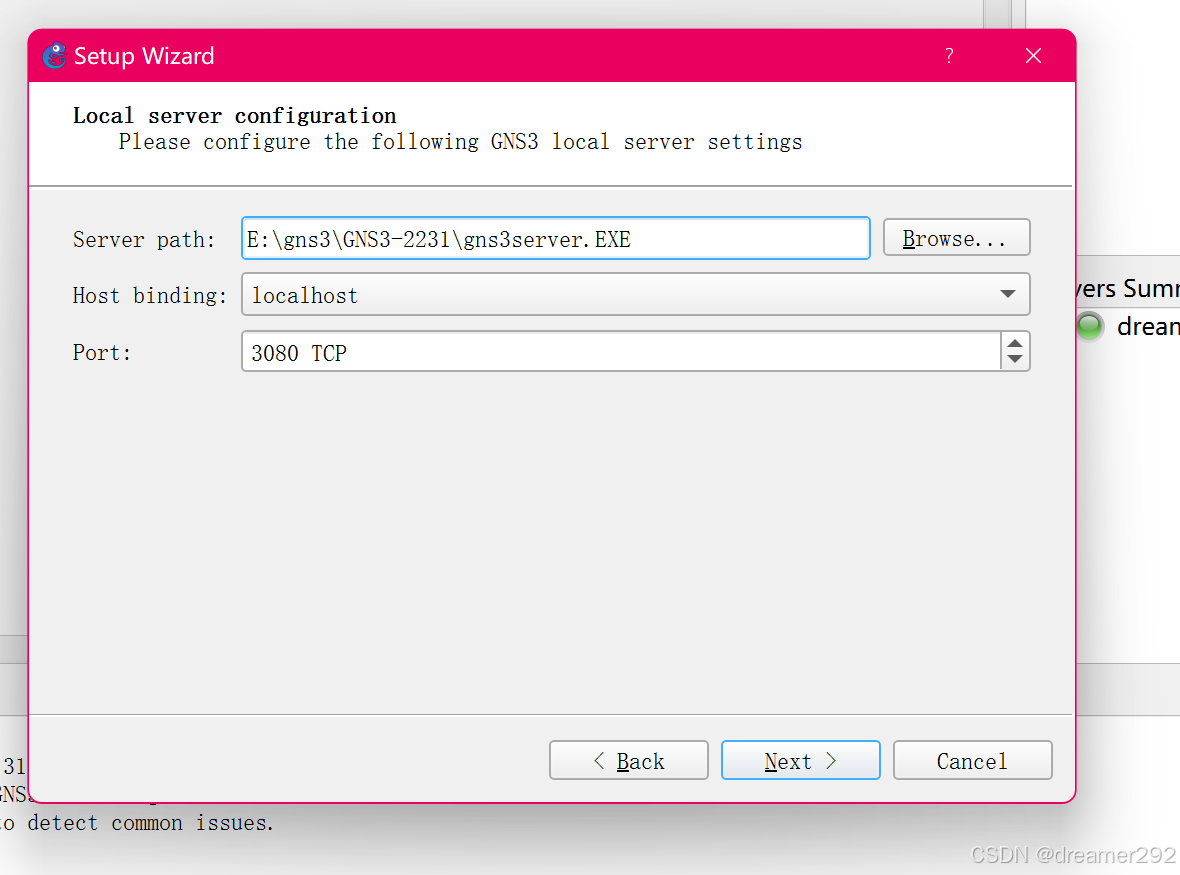Click the 'detect common issues' console text
Screen dimensions: 1180x875
(x=150, y=823)
